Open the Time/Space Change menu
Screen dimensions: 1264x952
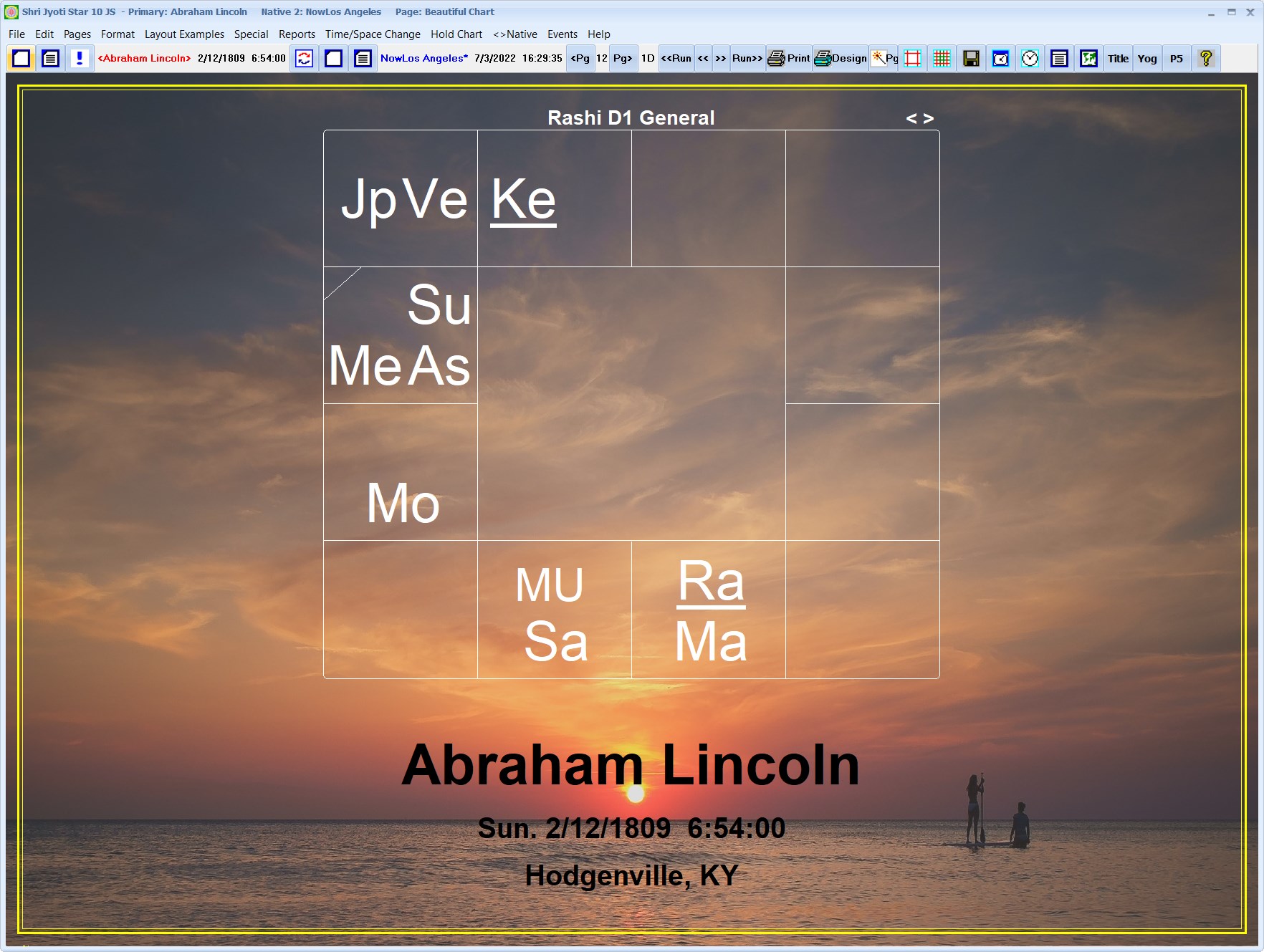(x=373, y=34)
